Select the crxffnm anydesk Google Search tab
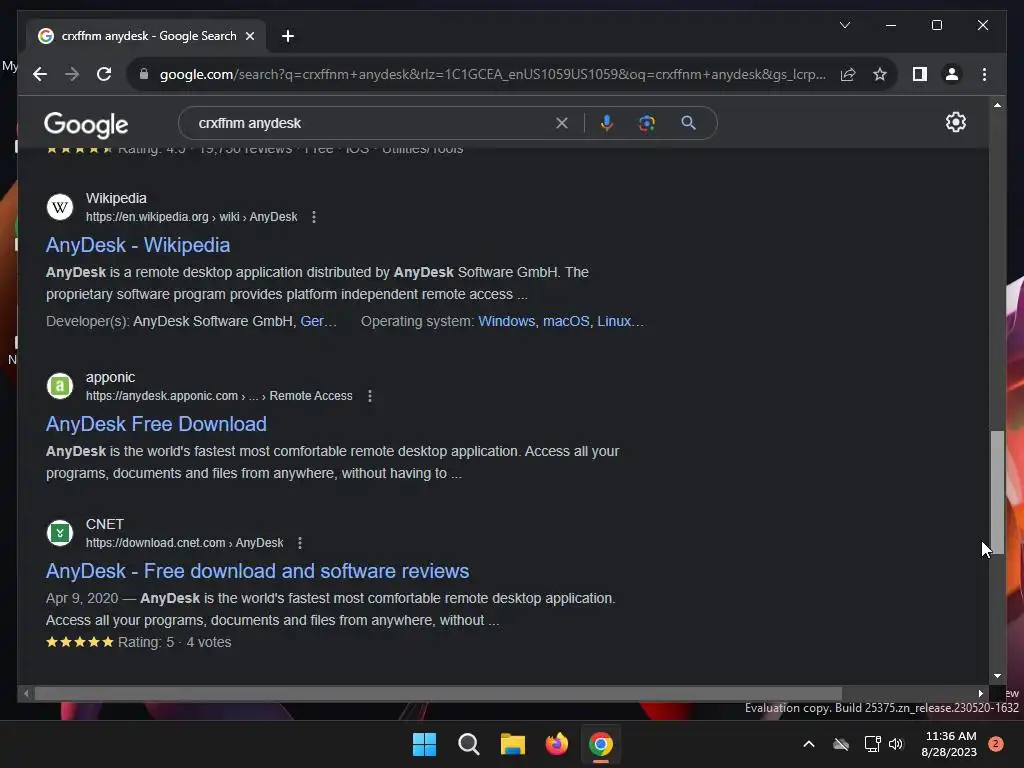Screen dimensions: 1024x768 (x=146, y=36)
